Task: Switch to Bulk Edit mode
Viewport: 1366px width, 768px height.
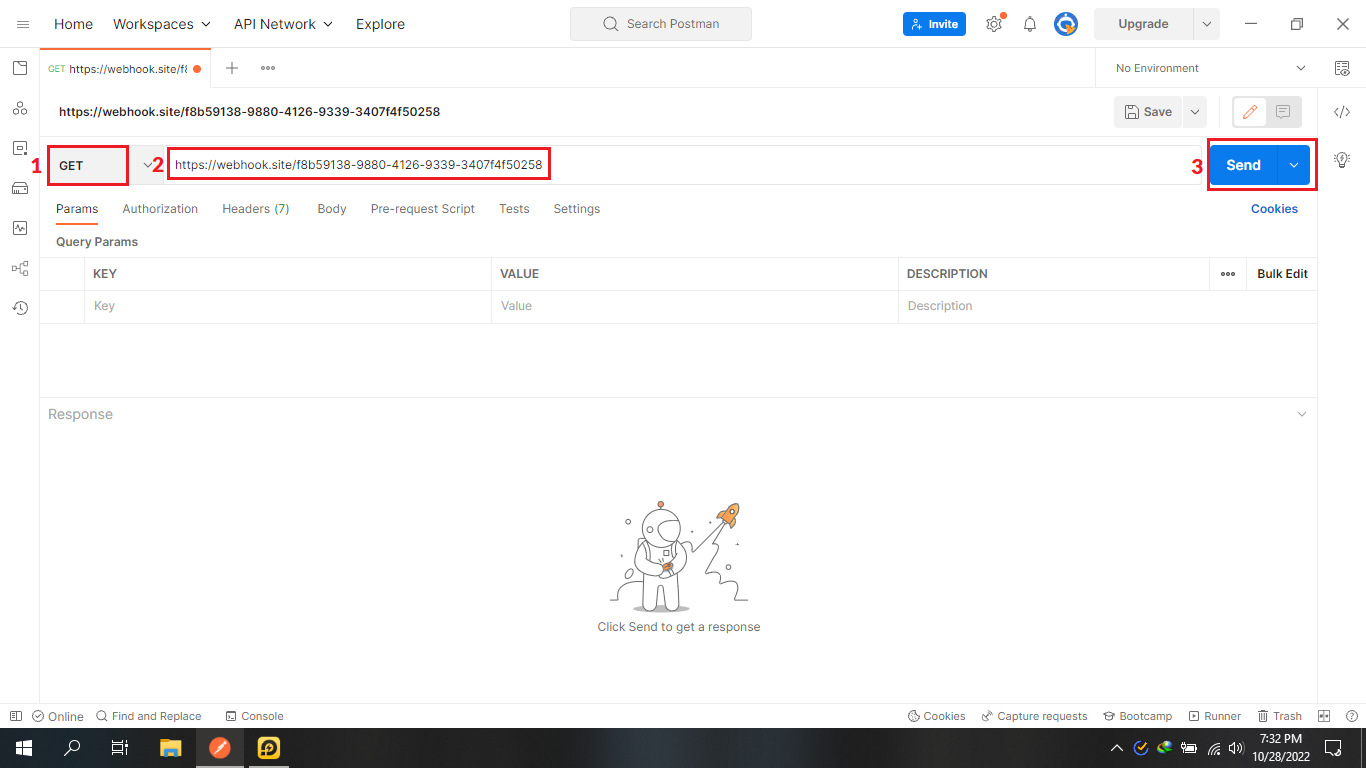Action: coord(1282,274)
